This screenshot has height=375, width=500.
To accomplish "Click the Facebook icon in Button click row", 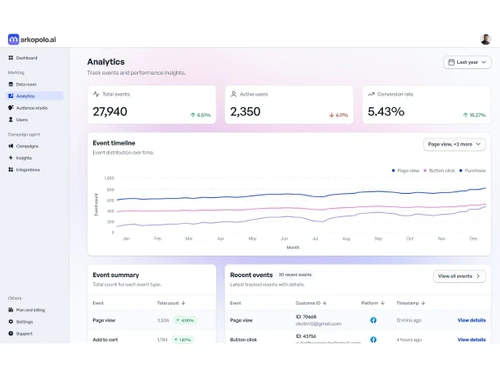I will 373,339.
